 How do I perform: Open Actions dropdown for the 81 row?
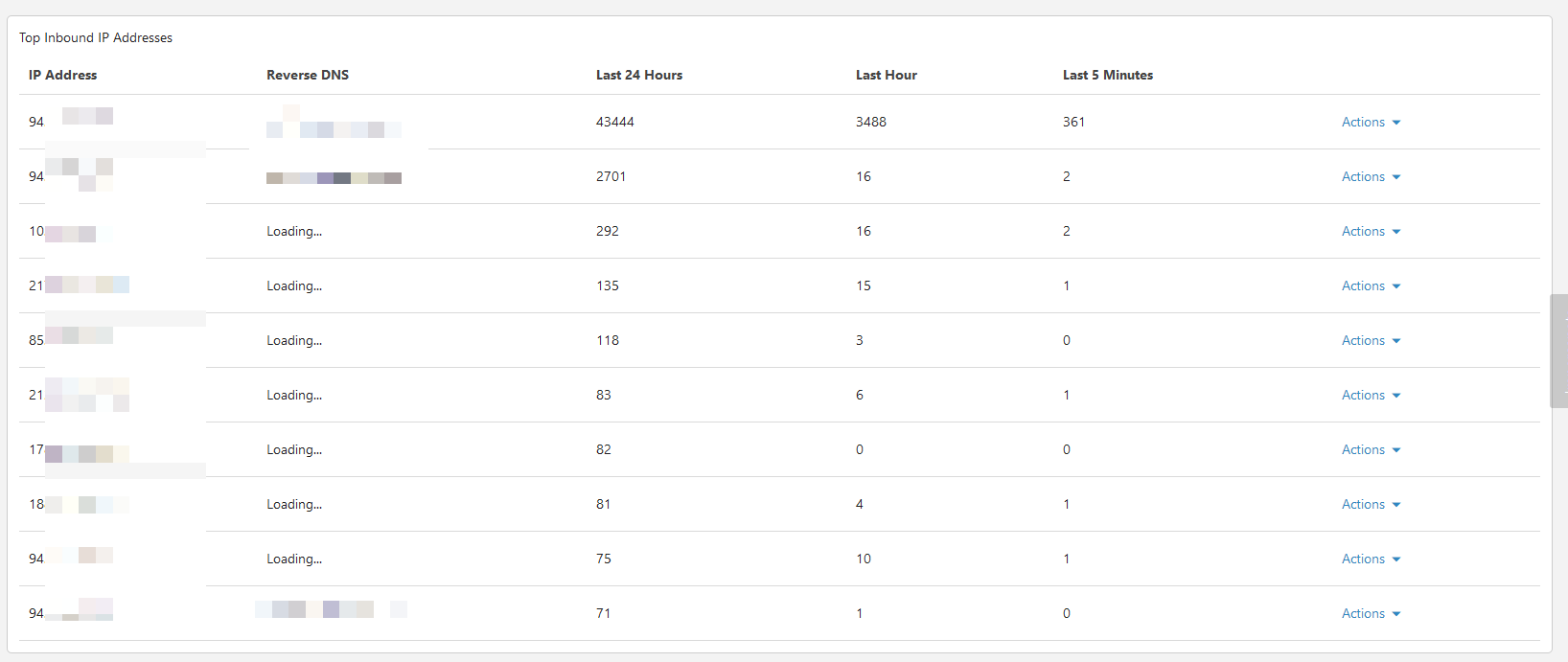[1371, 505]
